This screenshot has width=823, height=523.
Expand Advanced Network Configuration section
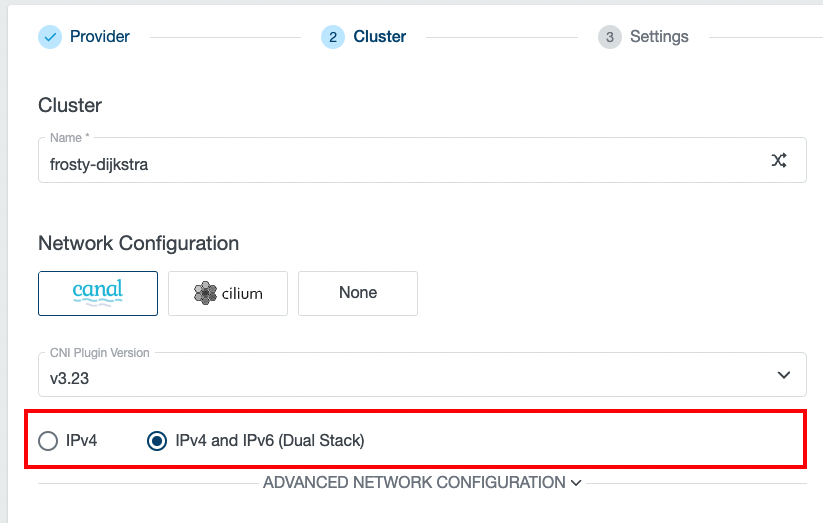pyautogui.click(x=414, y=483)
